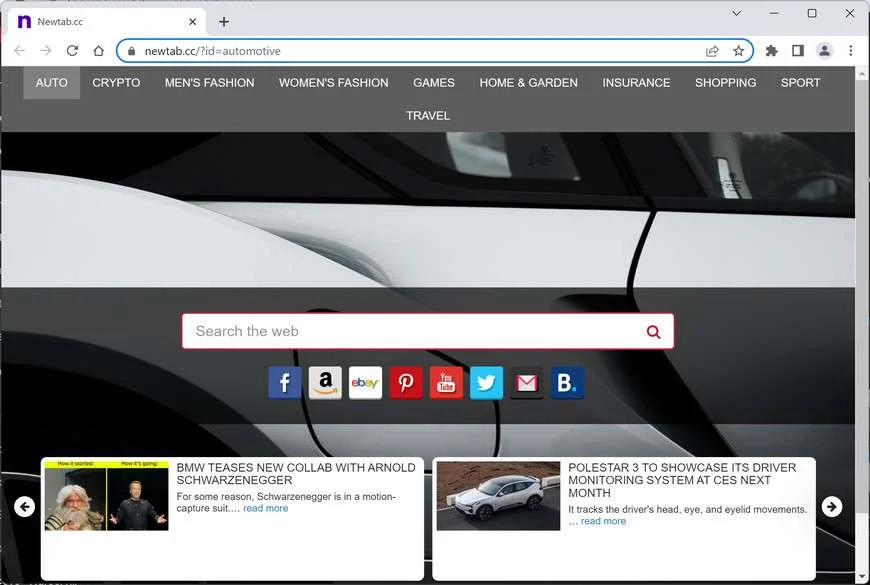Switch to the GAMES category

tap(434, 83)
